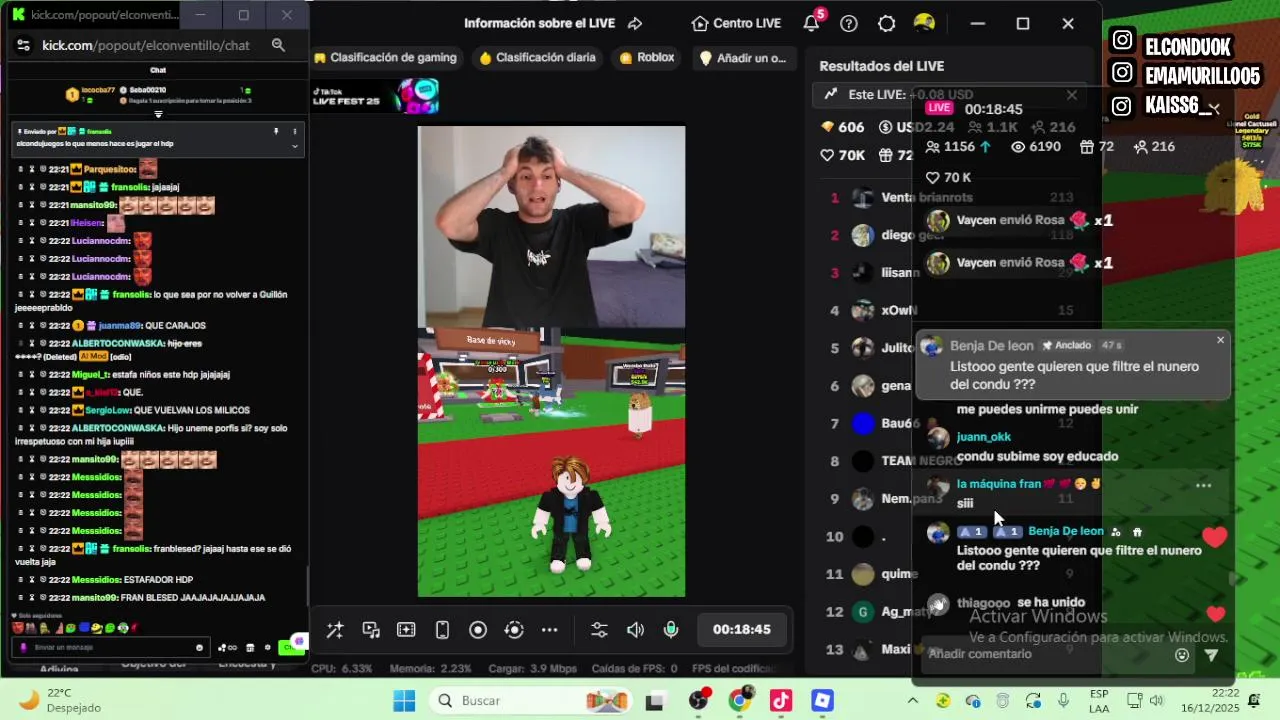The image size is (1280, 720).
Task: Click the record circle button
Action: point(478,630)
